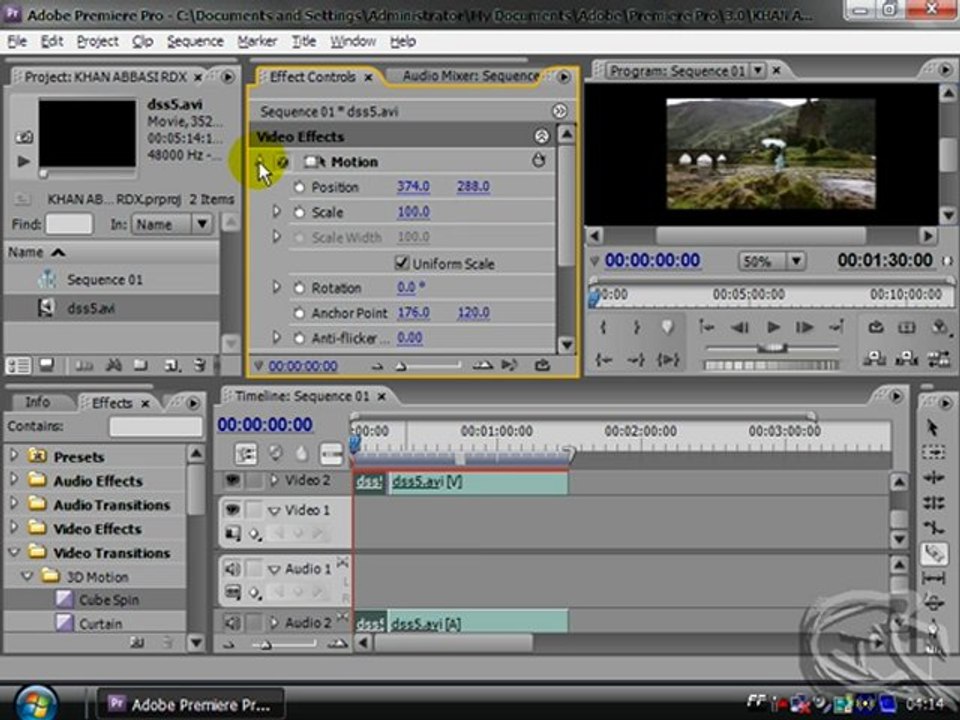This screenshot has width=960, height=720.
Task: Click Play In to Out button
Action: click(668, 359)
